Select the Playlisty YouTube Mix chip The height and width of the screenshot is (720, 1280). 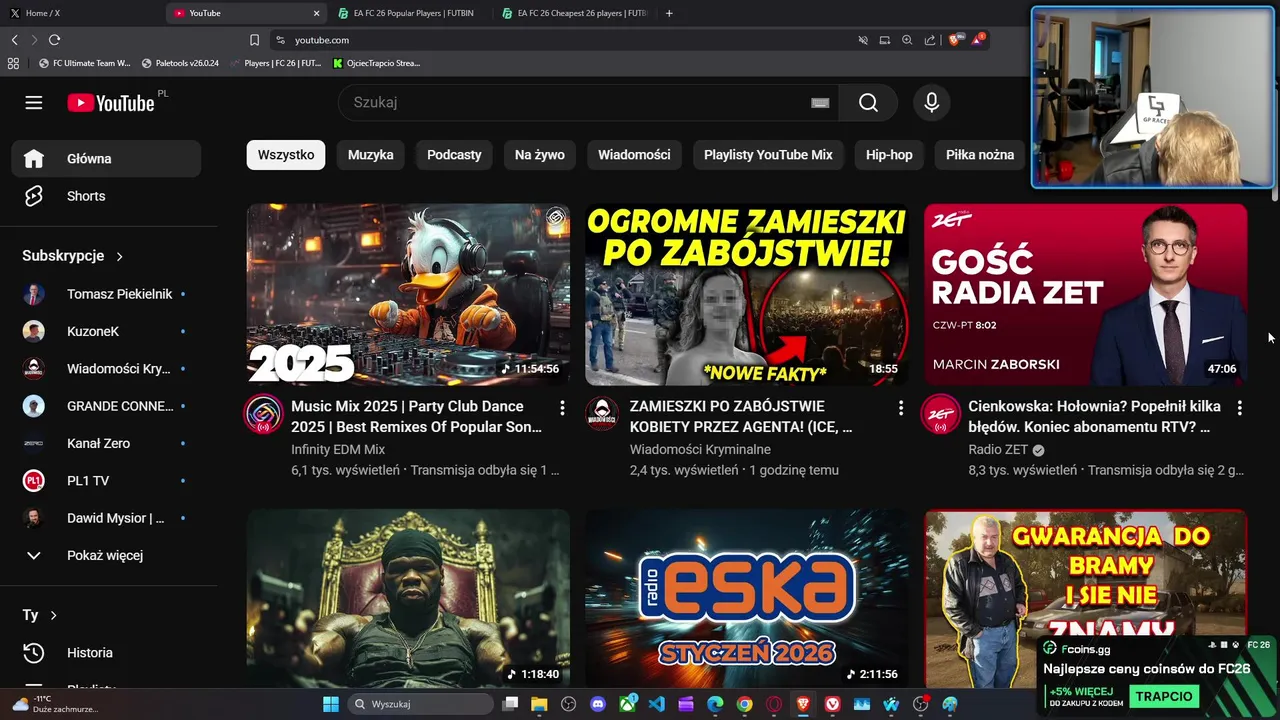click(x=768, y=155)
